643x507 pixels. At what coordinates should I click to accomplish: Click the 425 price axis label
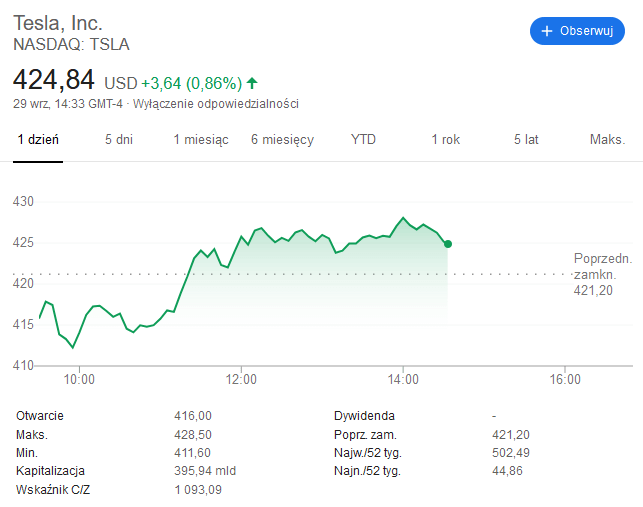(23, 242)
